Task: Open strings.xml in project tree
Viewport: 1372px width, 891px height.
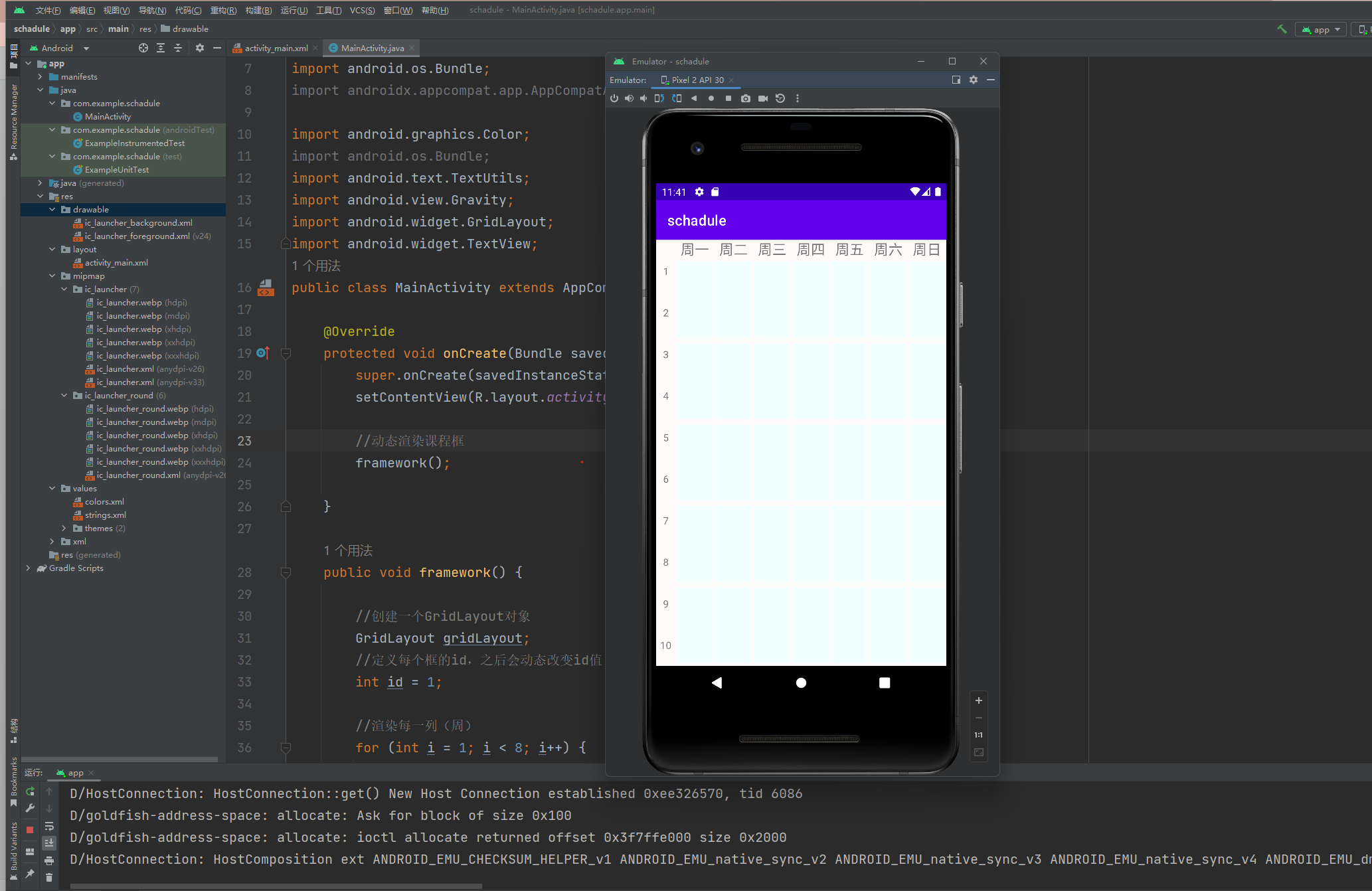Action: (105, 515)
